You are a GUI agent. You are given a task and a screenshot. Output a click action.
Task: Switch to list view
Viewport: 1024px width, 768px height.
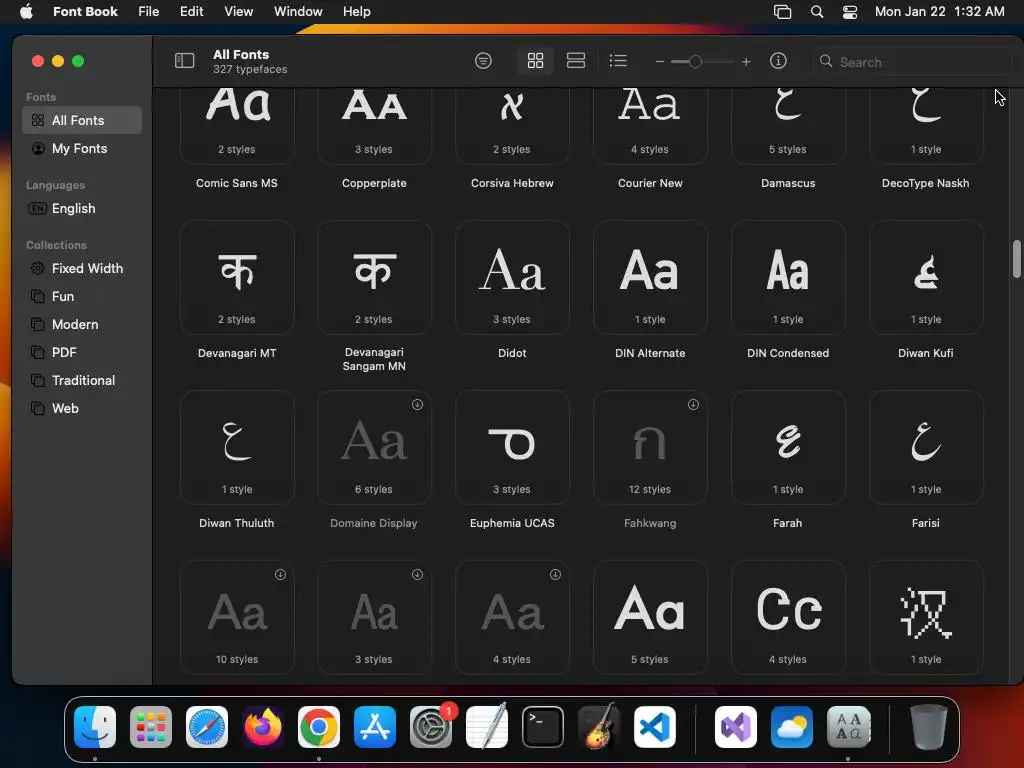618,61
